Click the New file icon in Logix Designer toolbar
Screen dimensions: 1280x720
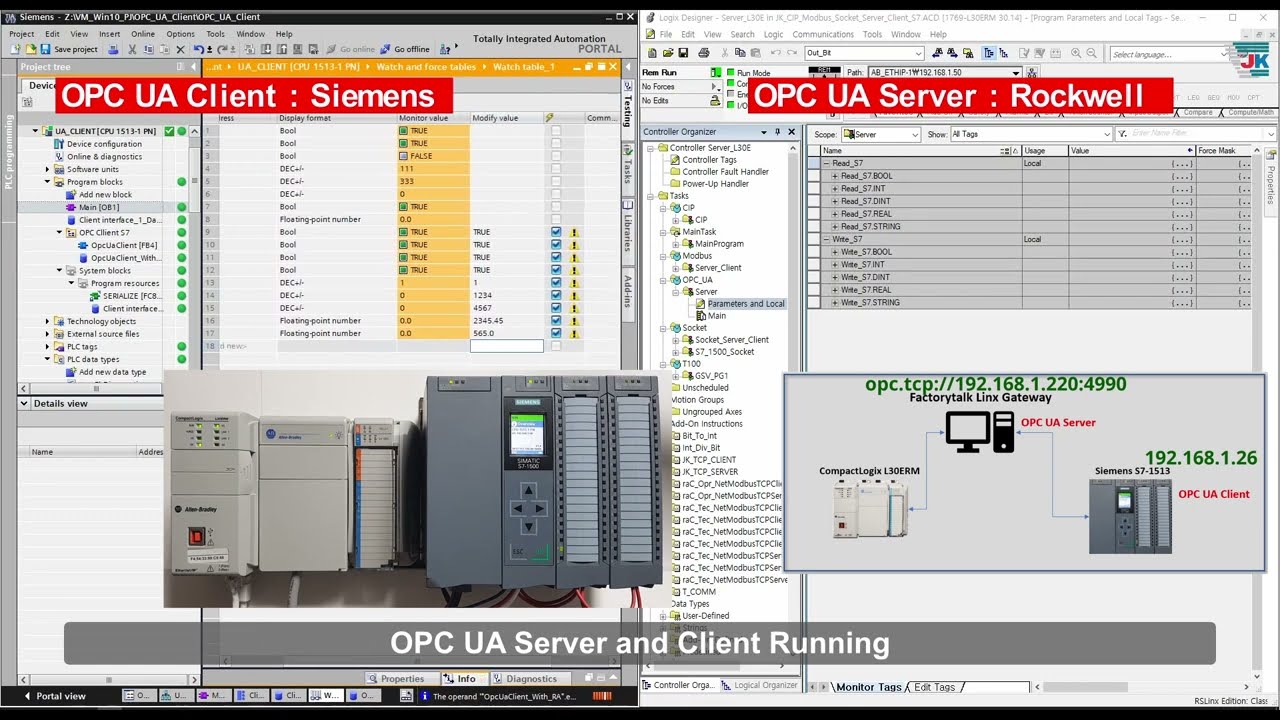point(653,53)
